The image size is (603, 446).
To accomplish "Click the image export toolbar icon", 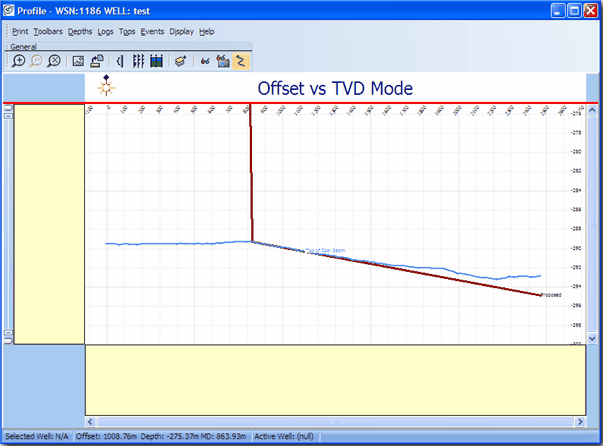I will click(x=78, y=61).
